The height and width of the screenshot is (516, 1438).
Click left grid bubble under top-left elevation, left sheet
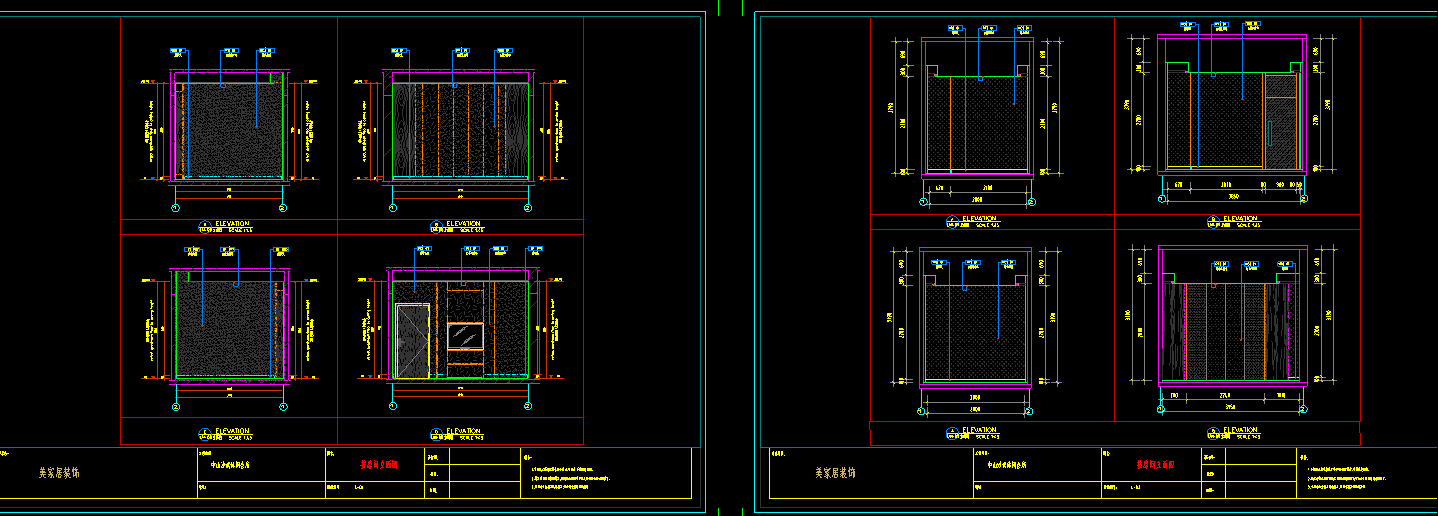(x=176, y=208)
